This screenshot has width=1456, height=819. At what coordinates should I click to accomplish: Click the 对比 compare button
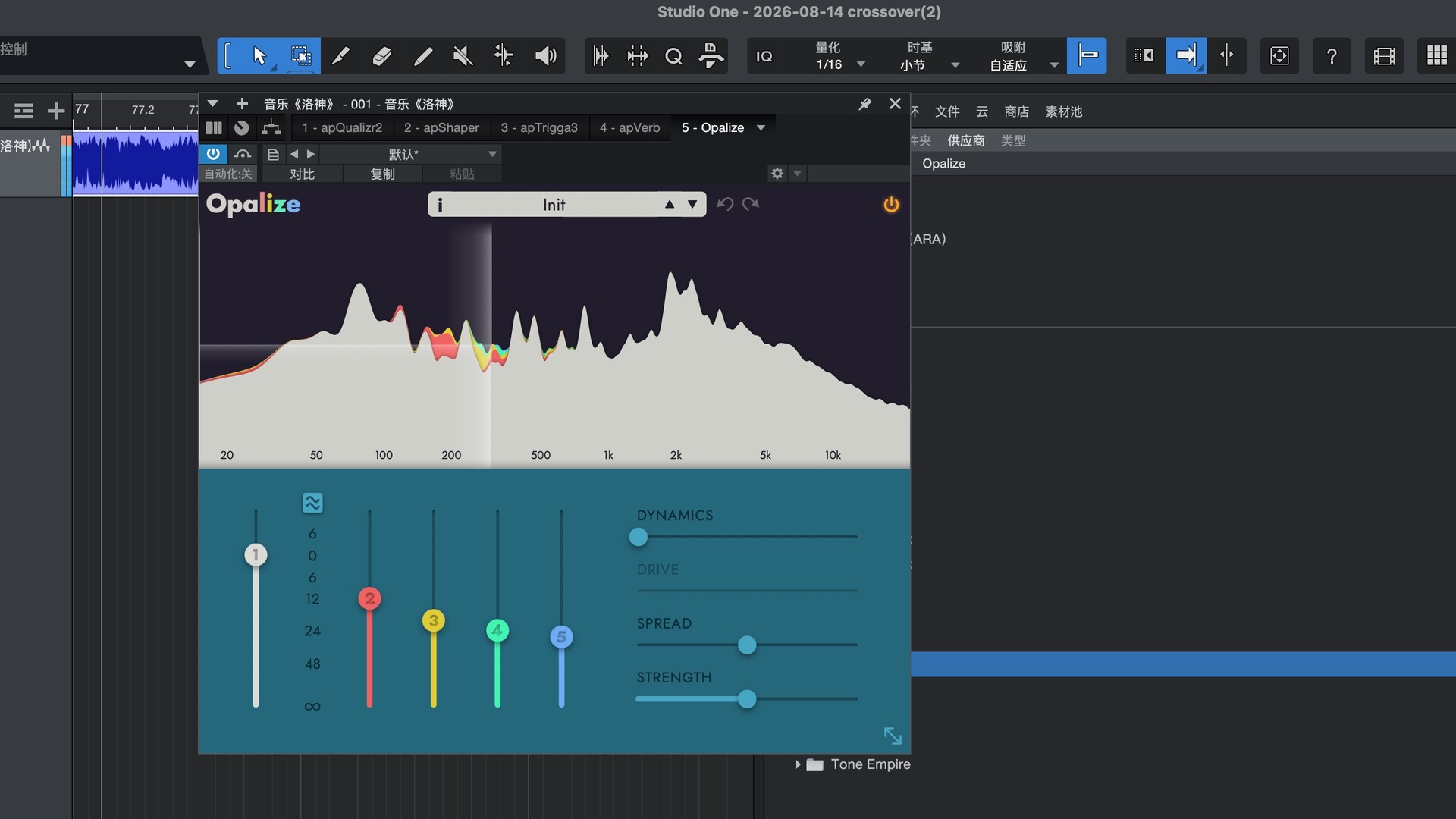click(x=302, y=174)
